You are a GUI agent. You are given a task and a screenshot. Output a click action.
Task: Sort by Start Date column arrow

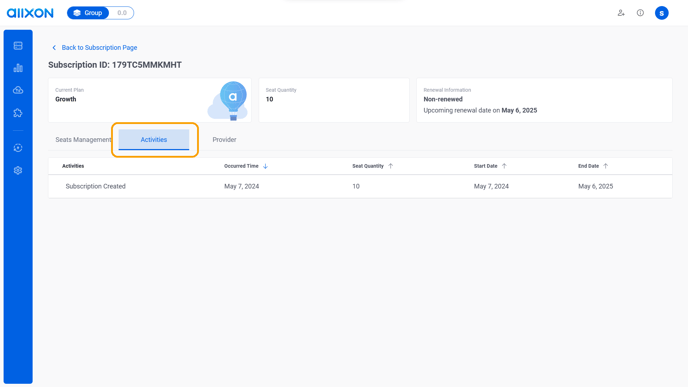click(504, 166)
